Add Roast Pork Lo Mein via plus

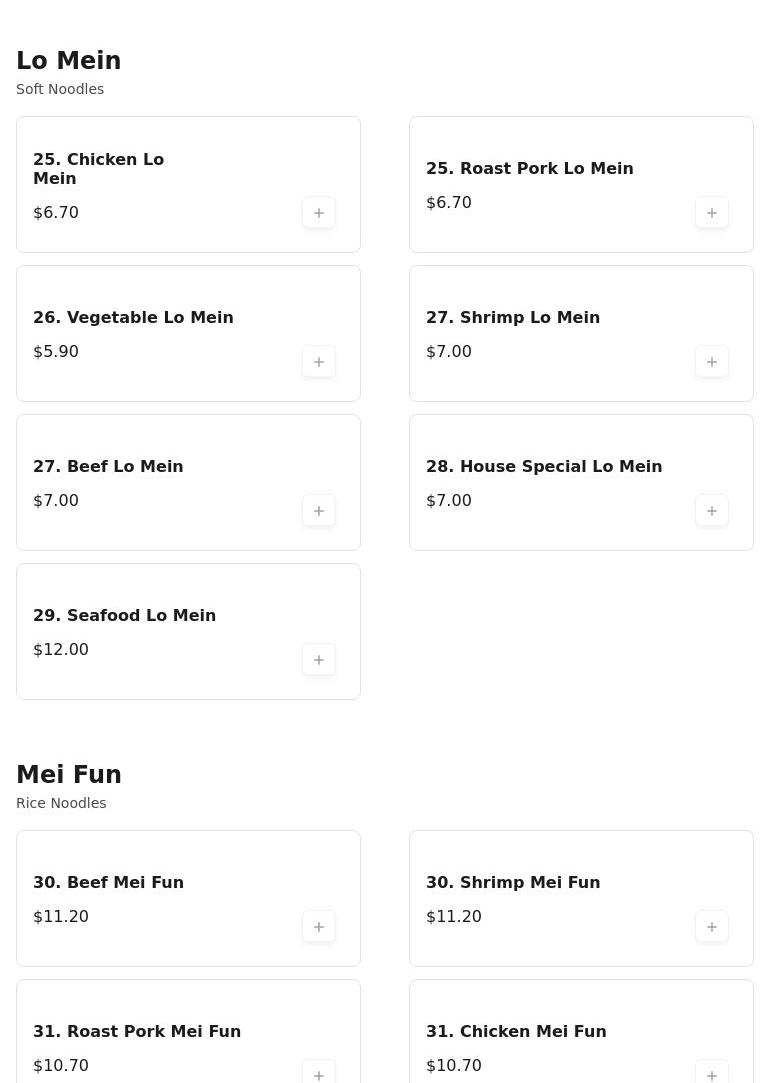click(711, 213)
